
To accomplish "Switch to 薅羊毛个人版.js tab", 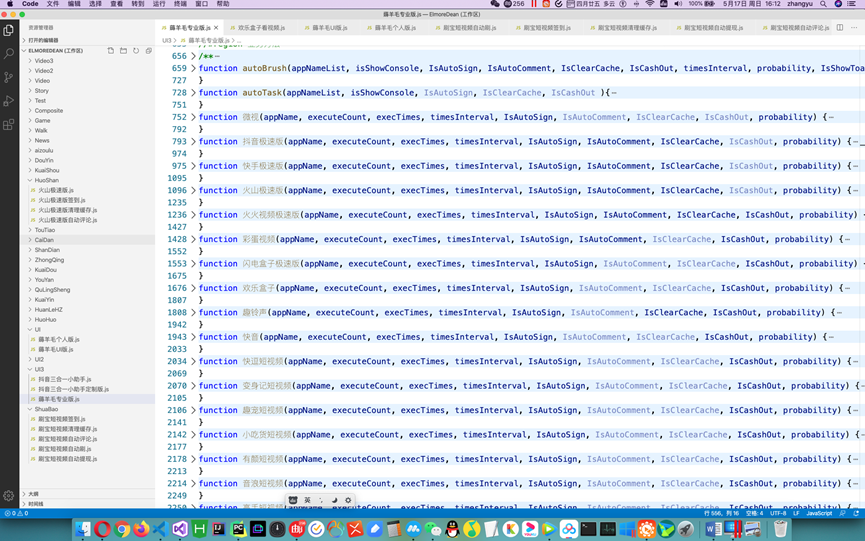I will point(395,28).
